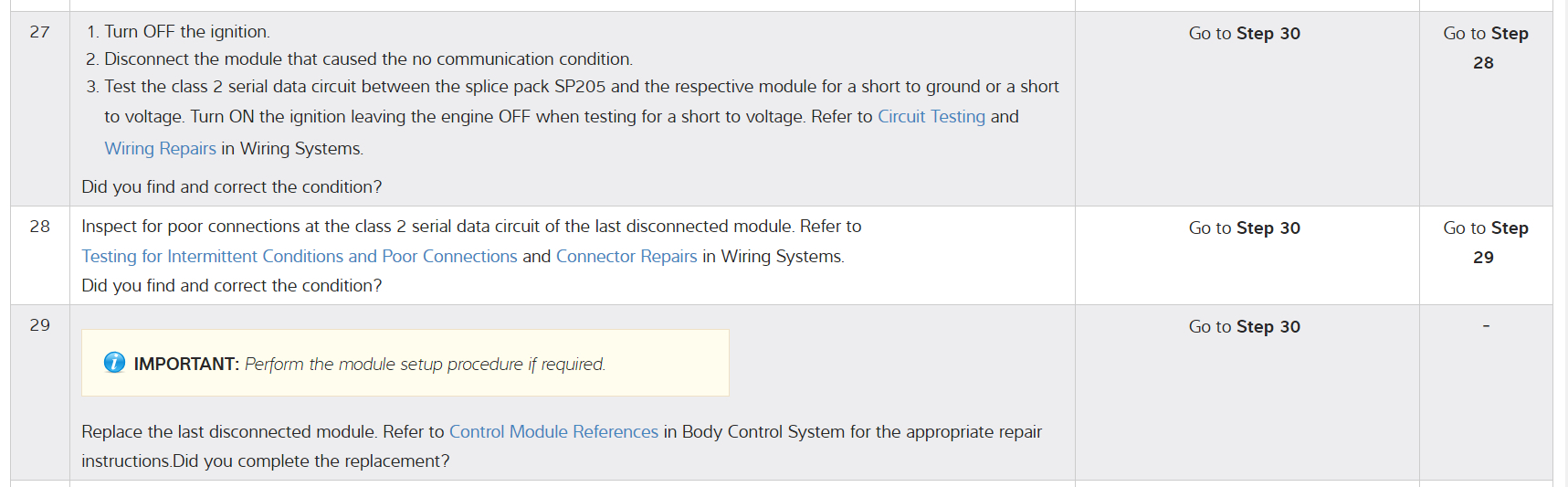
Task: Click step number 29 cell
Action: pyautogui.click(x=39, y=325)
